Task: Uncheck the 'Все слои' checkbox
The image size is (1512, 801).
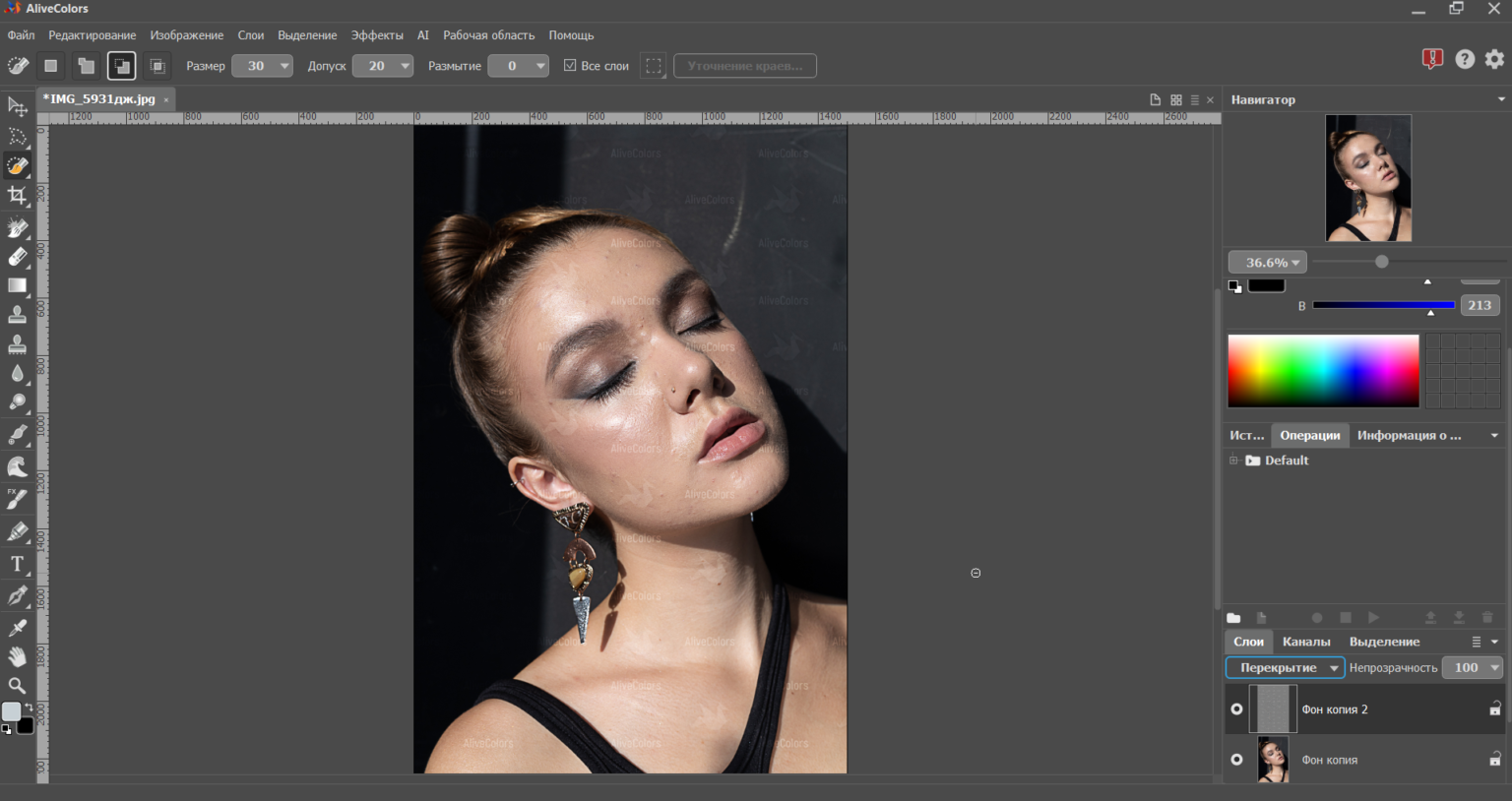Action: 570,66
